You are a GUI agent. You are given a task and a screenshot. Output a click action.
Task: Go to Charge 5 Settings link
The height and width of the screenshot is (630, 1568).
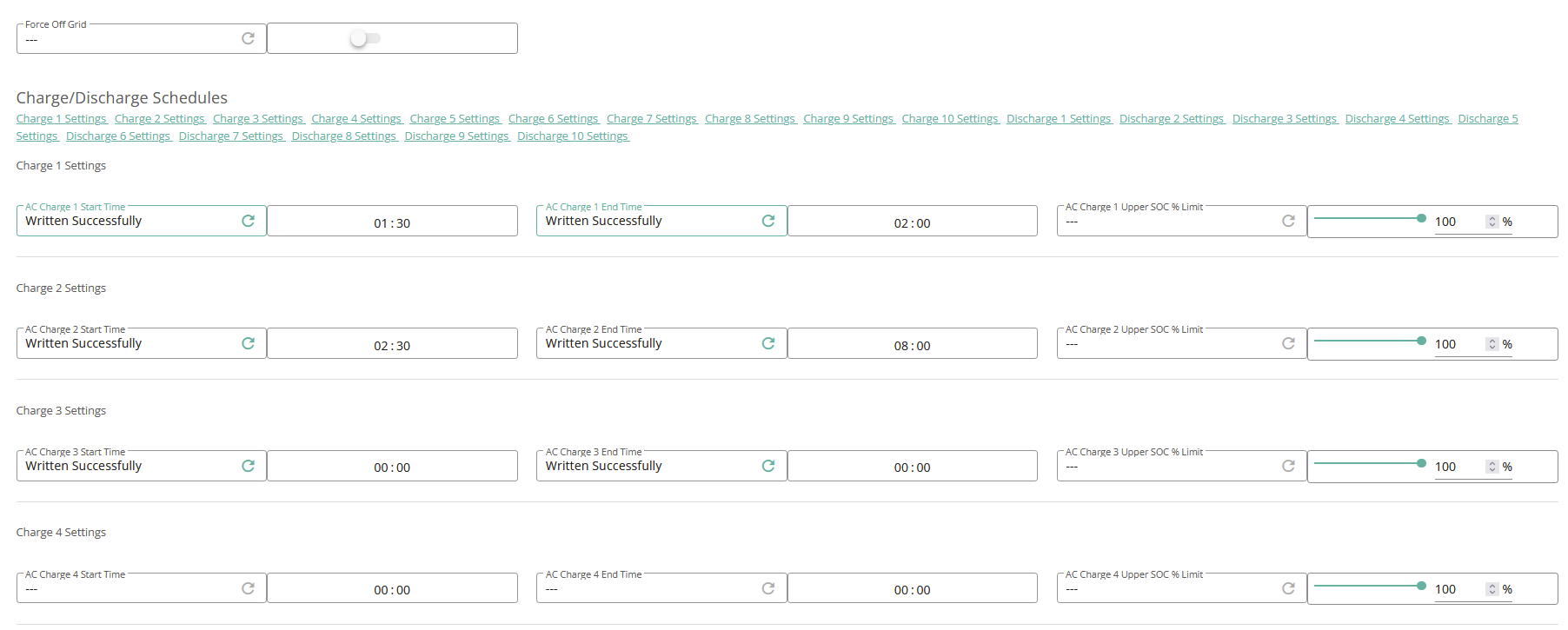coord(455,119)
